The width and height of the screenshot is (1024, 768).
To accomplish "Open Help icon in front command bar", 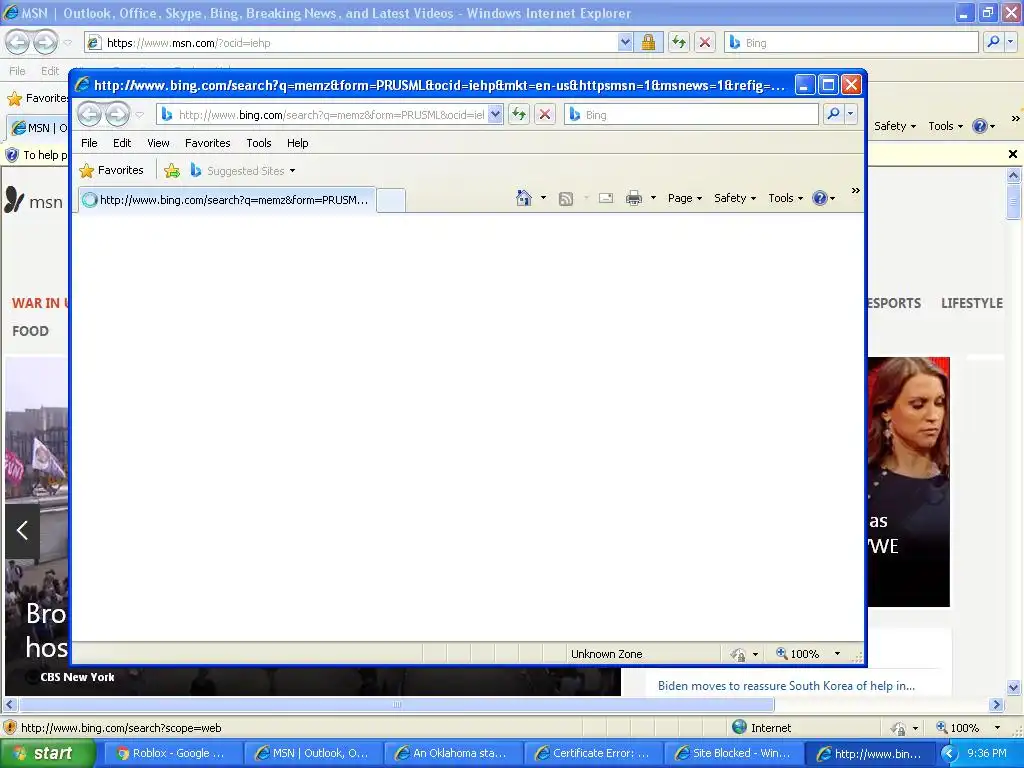I will (820, 198).
